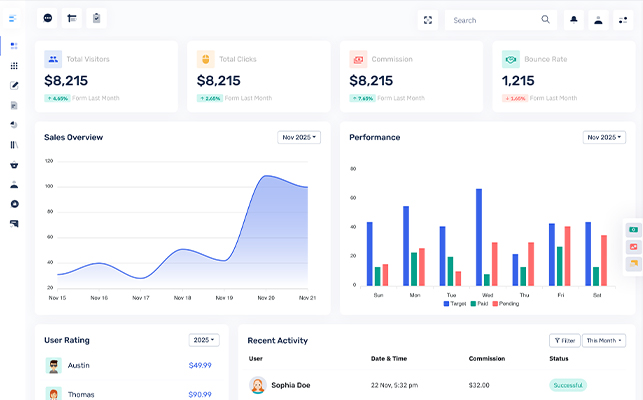
Task: Open the settings sliders icon in header
Action: 623,19
